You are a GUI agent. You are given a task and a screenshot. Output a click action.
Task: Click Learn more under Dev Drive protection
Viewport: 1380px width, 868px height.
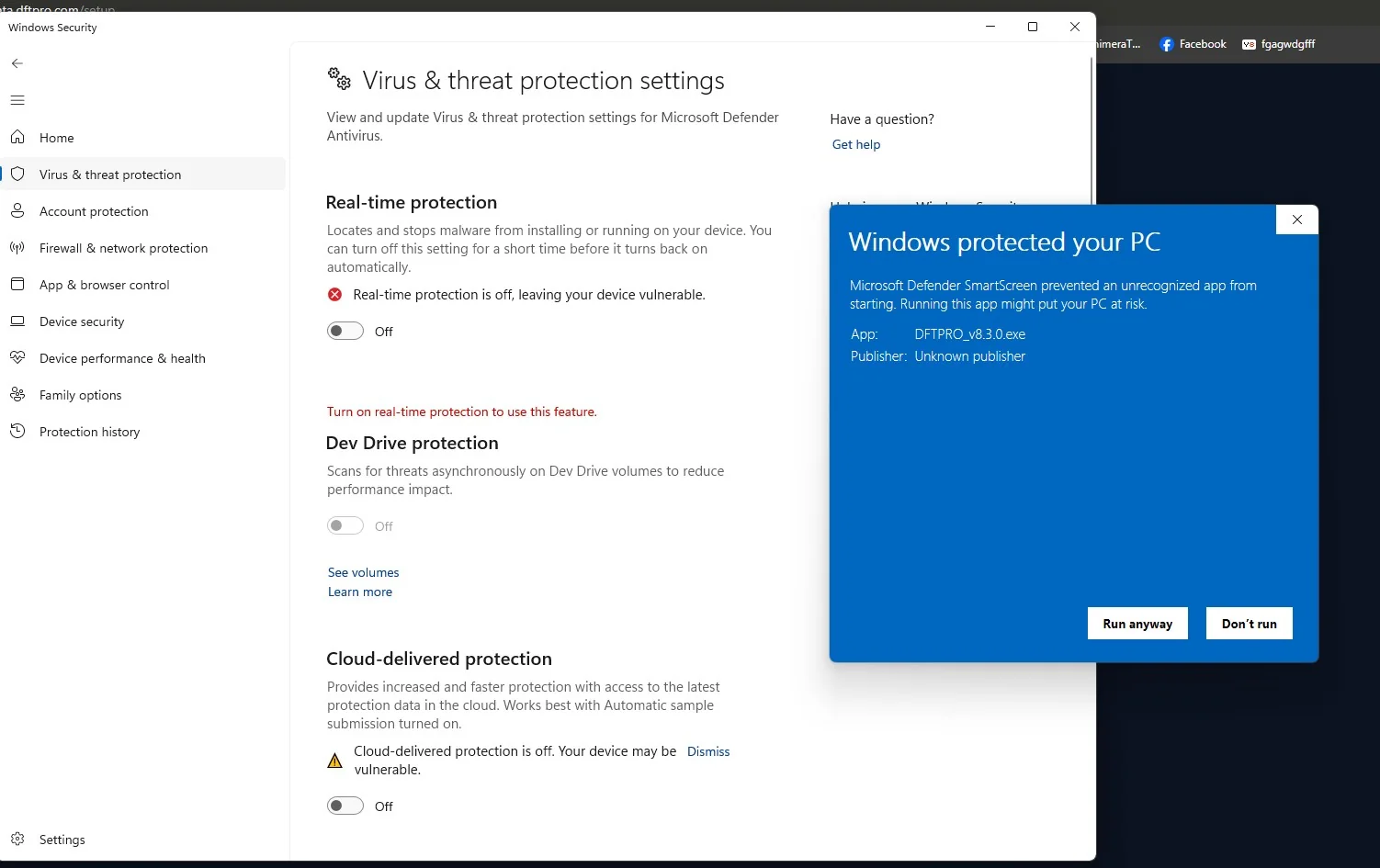[x=360, y=592]
